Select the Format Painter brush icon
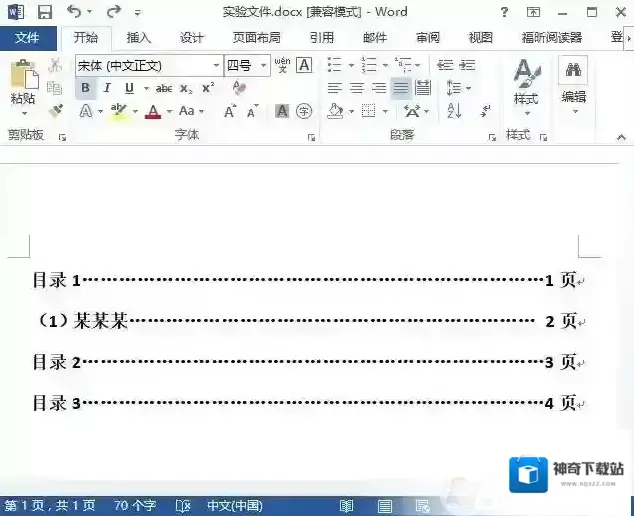This screenshot has height=516, width=634. [55, 110]
